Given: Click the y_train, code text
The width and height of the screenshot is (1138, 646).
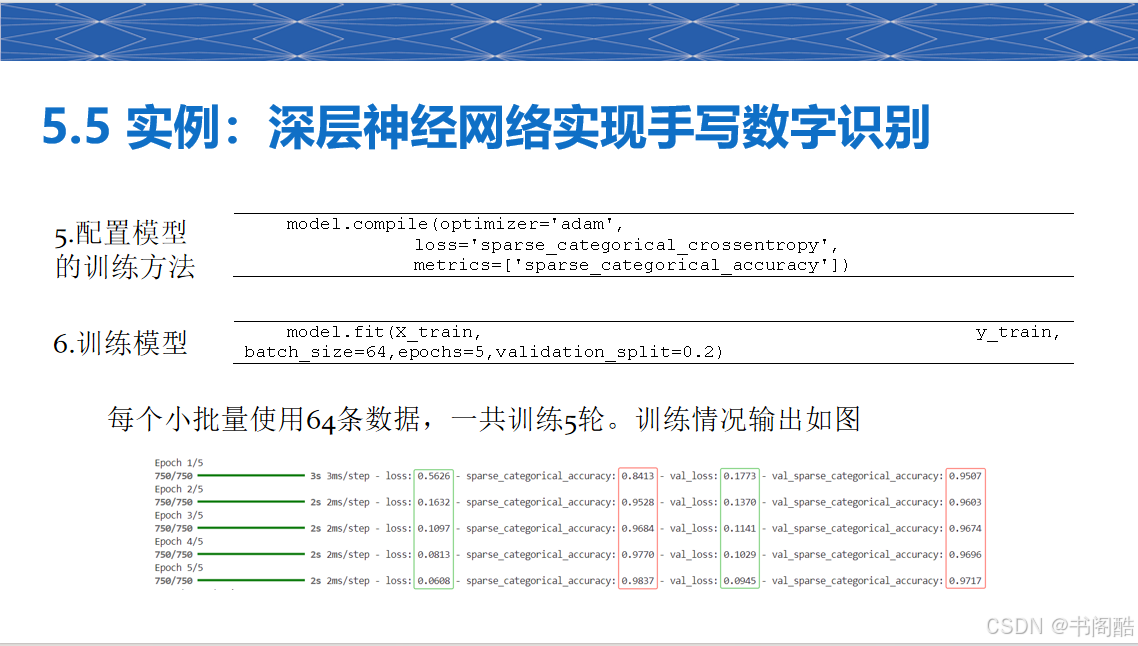Looking at the screenshot, I should 1018,332.
